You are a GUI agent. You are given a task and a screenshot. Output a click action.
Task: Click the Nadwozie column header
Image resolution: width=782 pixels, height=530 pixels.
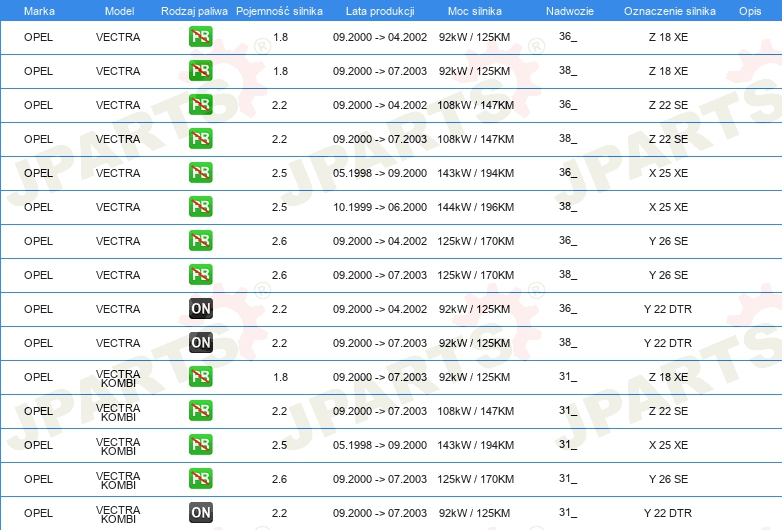570,11
